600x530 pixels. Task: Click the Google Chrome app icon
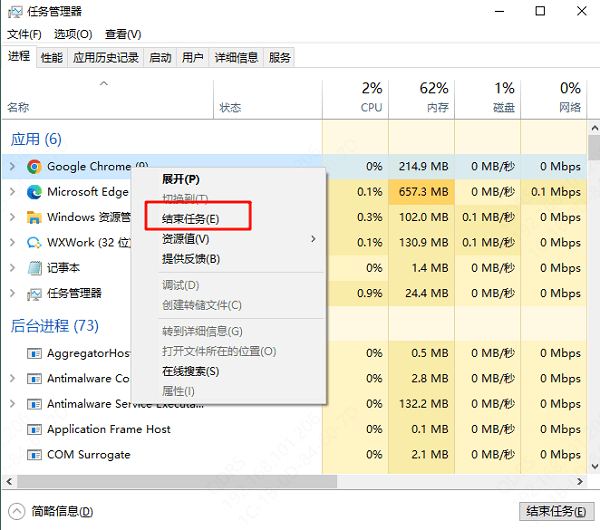pyautogui.click(x=34, y=166)
